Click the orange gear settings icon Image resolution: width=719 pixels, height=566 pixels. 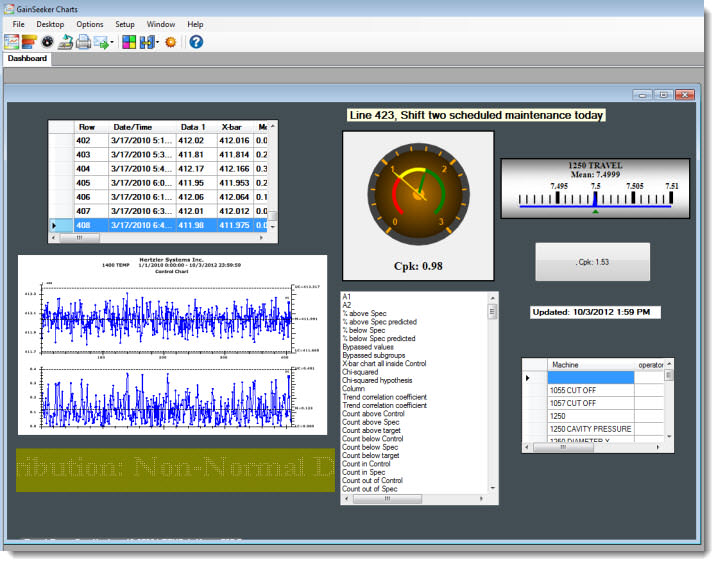click(171, 42)
